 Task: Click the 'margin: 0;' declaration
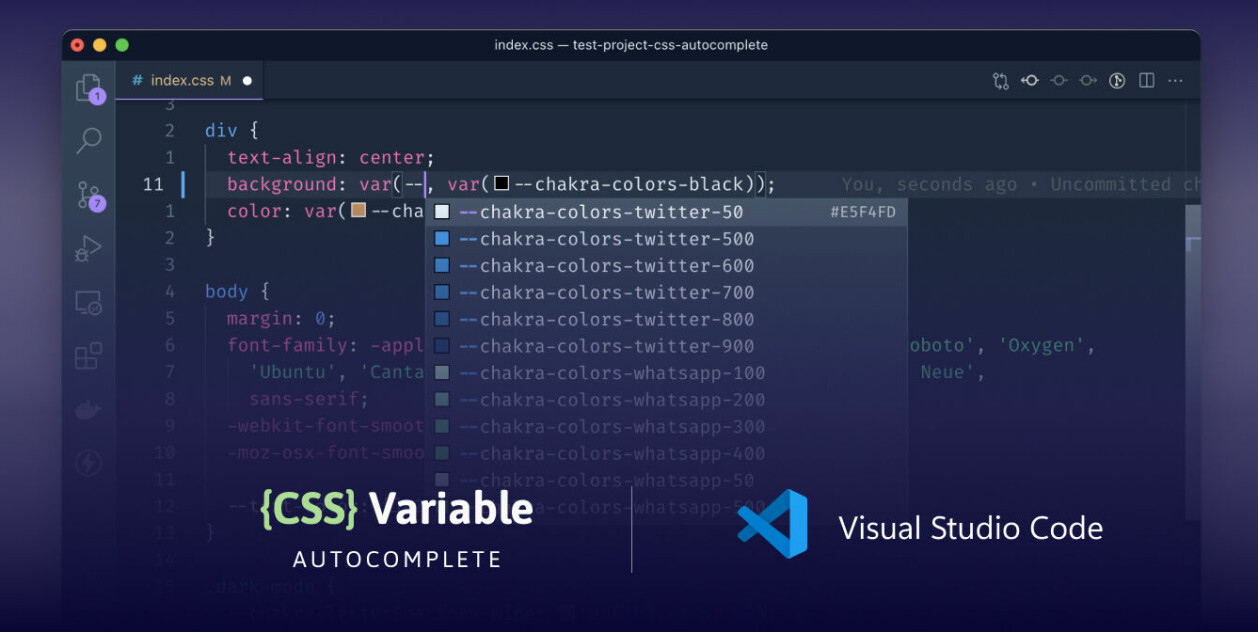point(281,319)
